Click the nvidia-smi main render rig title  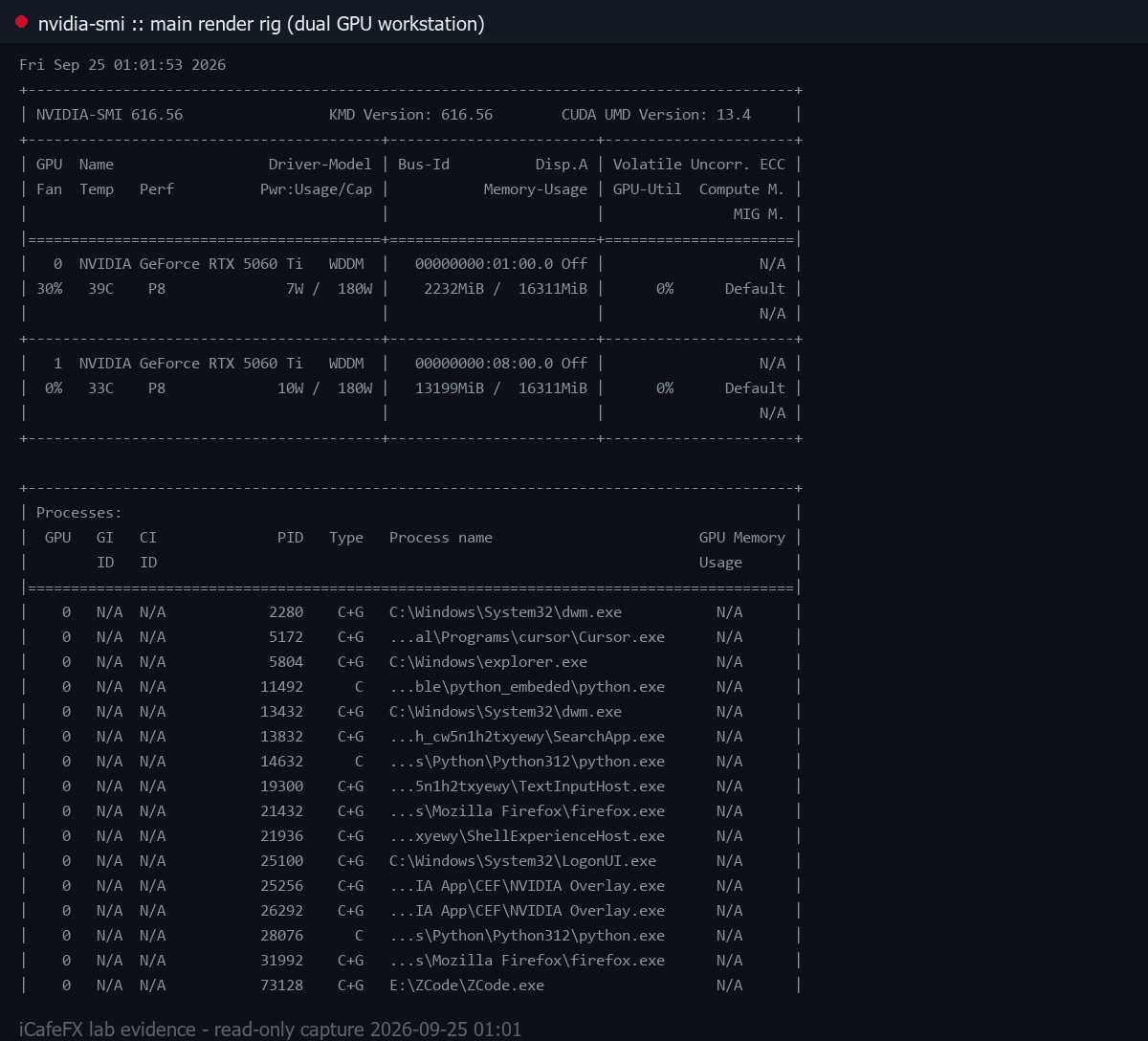pyautogui.click(x=261, y=24)
